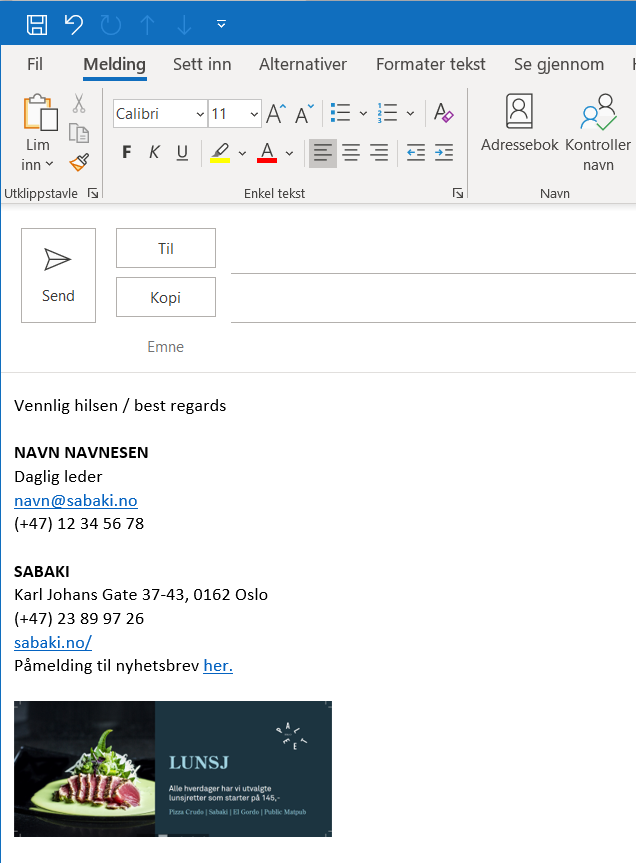Click the 'NAVN NAVNESEN' name text
Image resolution: width=636 pixels, height=863 pixels.
(81, 452)
